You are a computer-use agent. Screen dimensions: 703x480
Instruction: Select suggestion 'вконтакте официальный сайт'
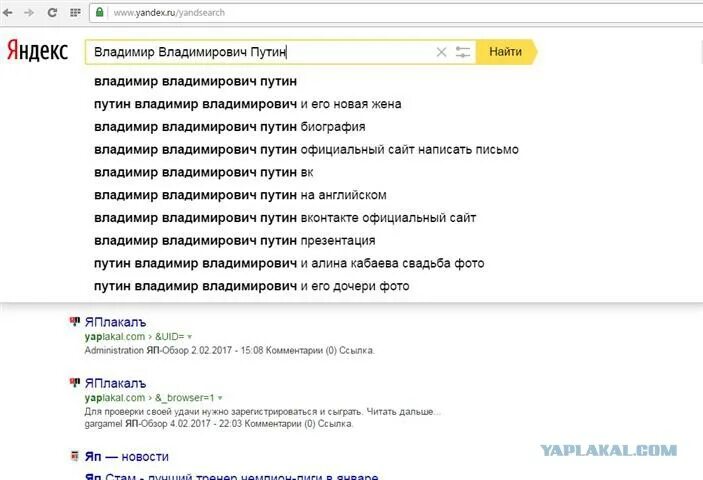285,218
